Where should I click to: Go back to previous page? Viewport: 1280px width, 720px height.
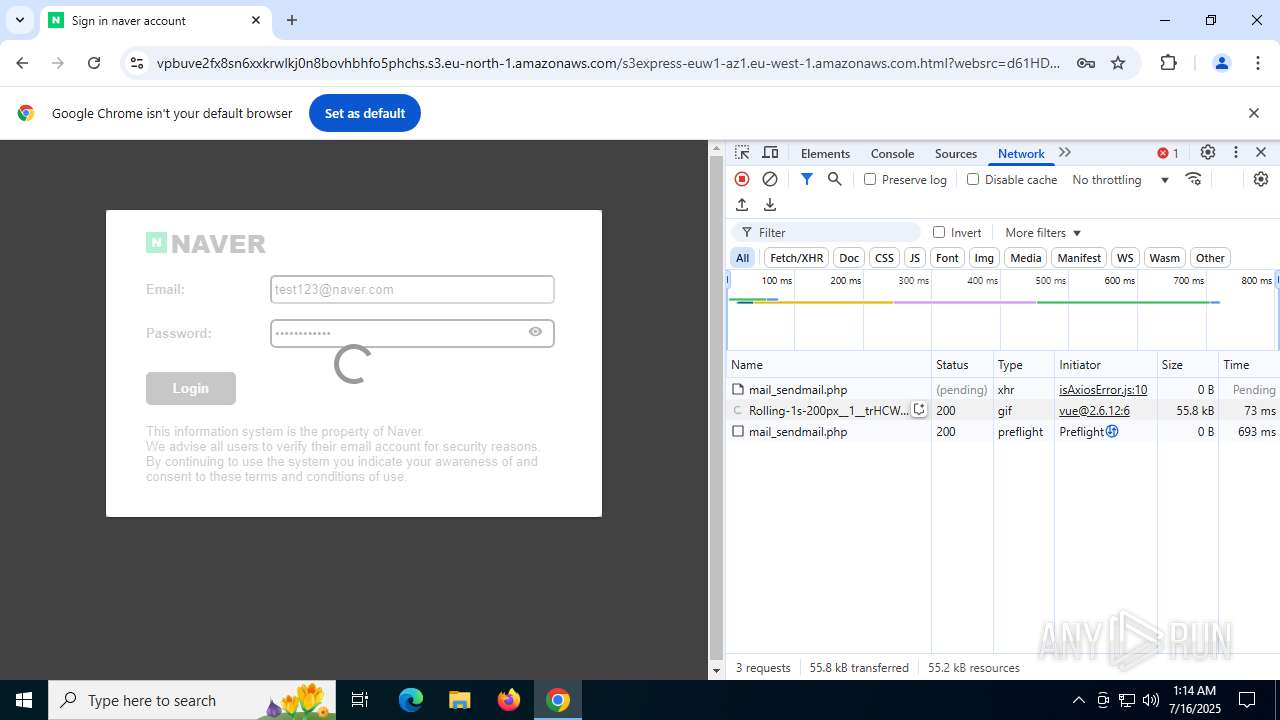tap(22, 63)
